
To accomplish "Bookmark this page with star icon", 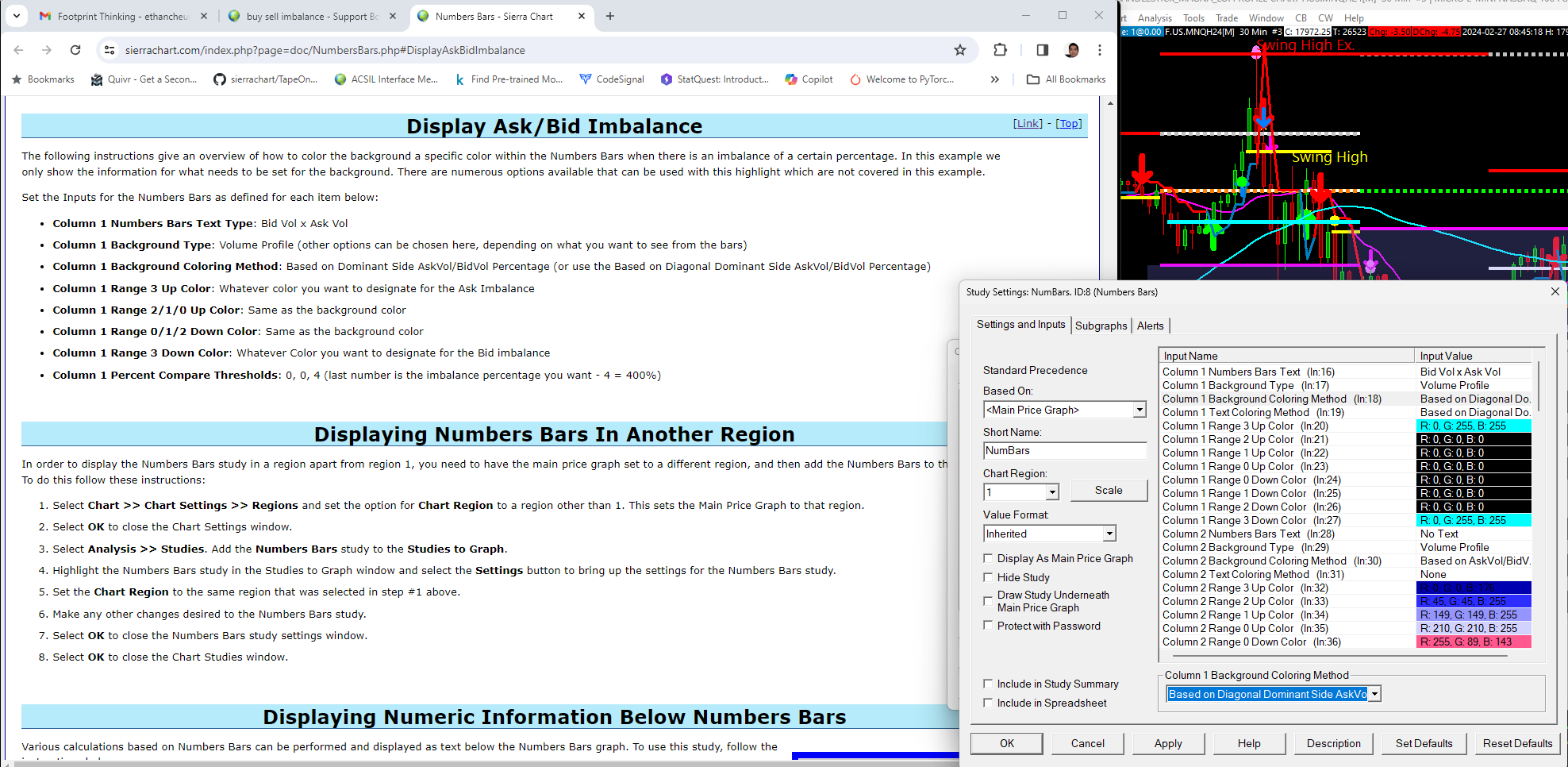I will (x=960, y=50).
